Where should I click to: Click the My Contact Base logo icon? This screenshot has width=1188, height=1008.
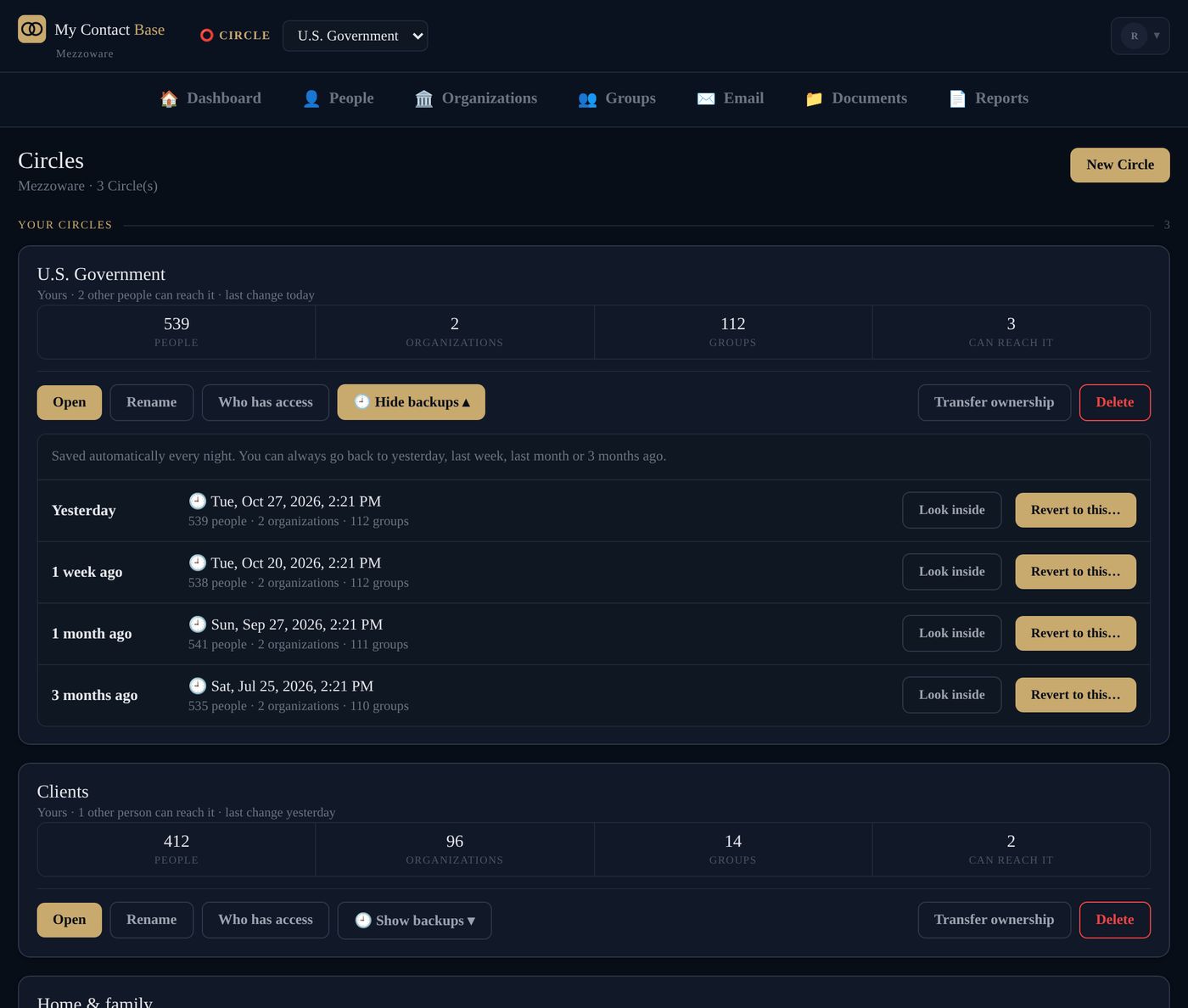32,29
